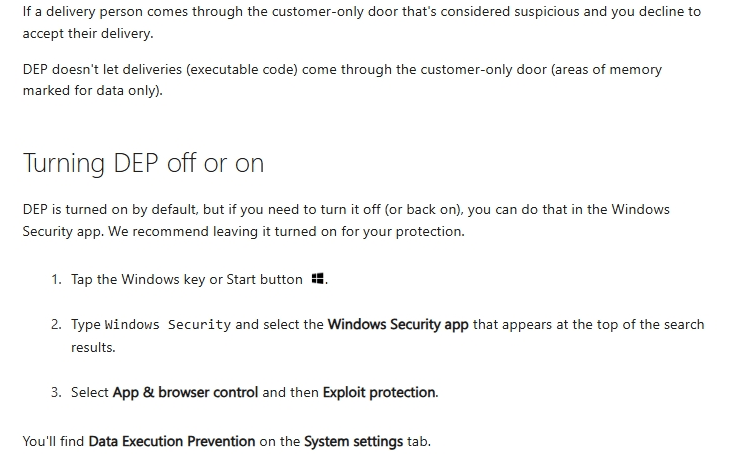Click the "marked for data only" text
This screenshot has width=737, height=454.
point(90,90)
